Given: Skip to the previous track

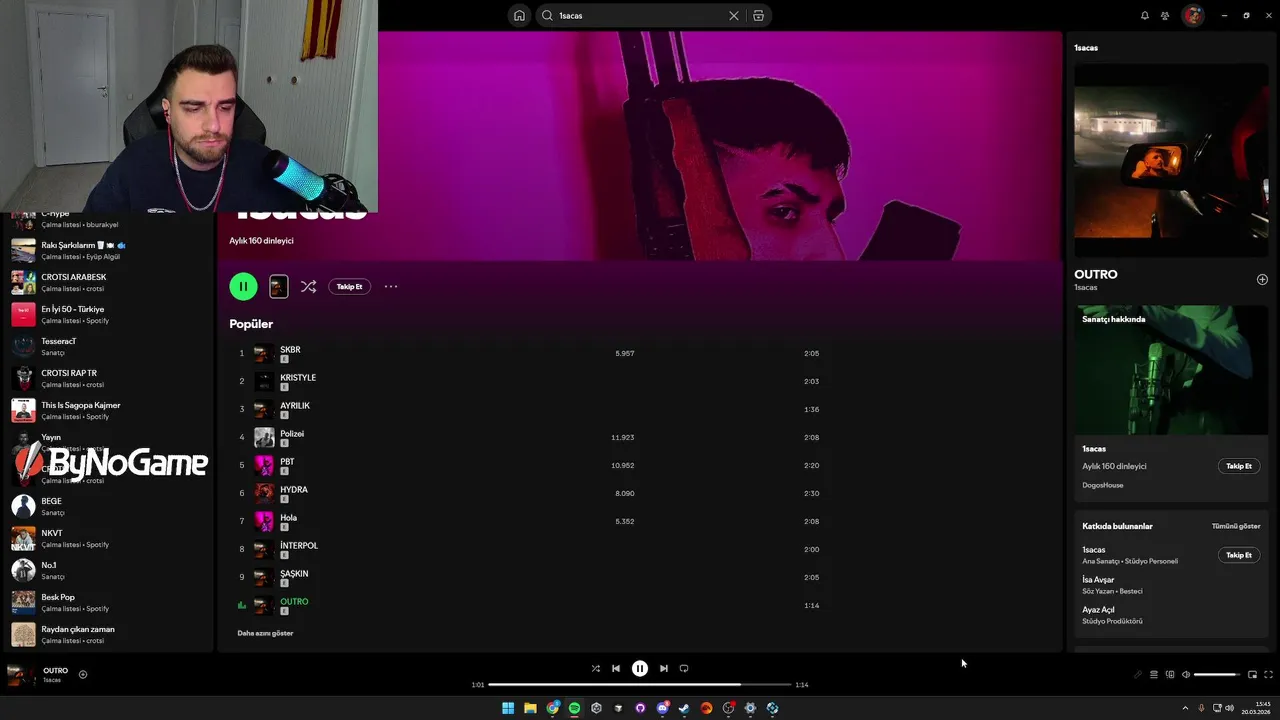Looking at the screenshot, I should (616, 668).
